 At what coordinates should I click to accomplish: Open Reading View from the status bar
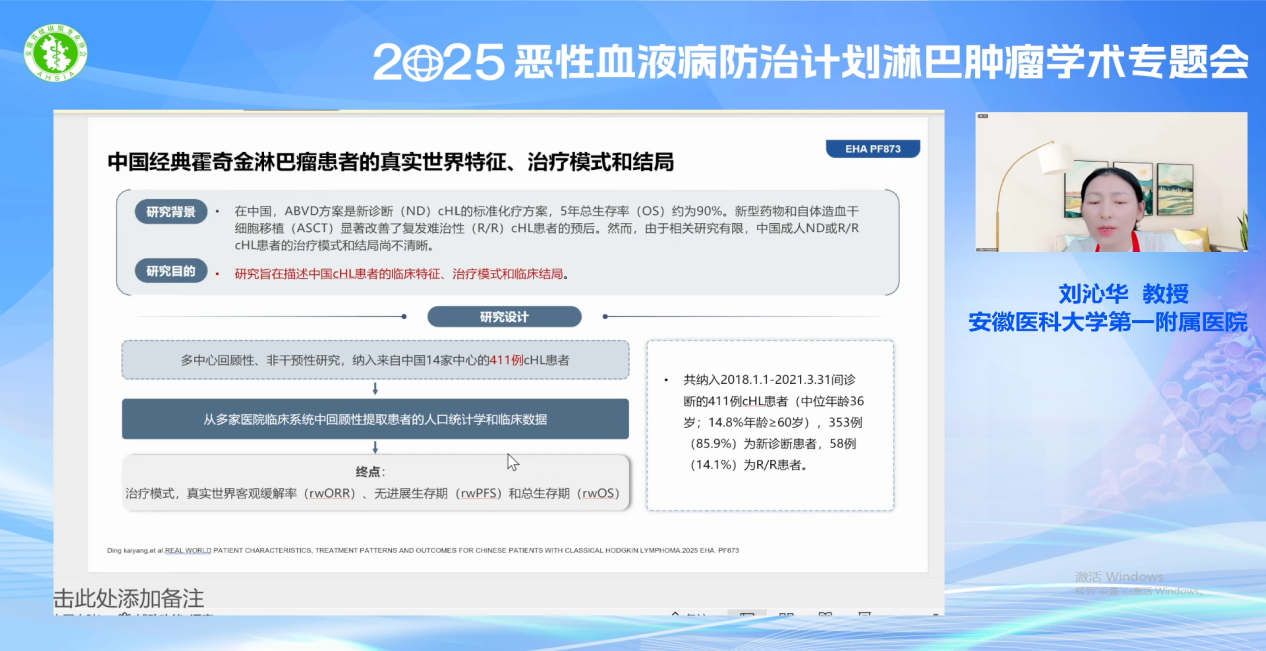click(825, 614)
